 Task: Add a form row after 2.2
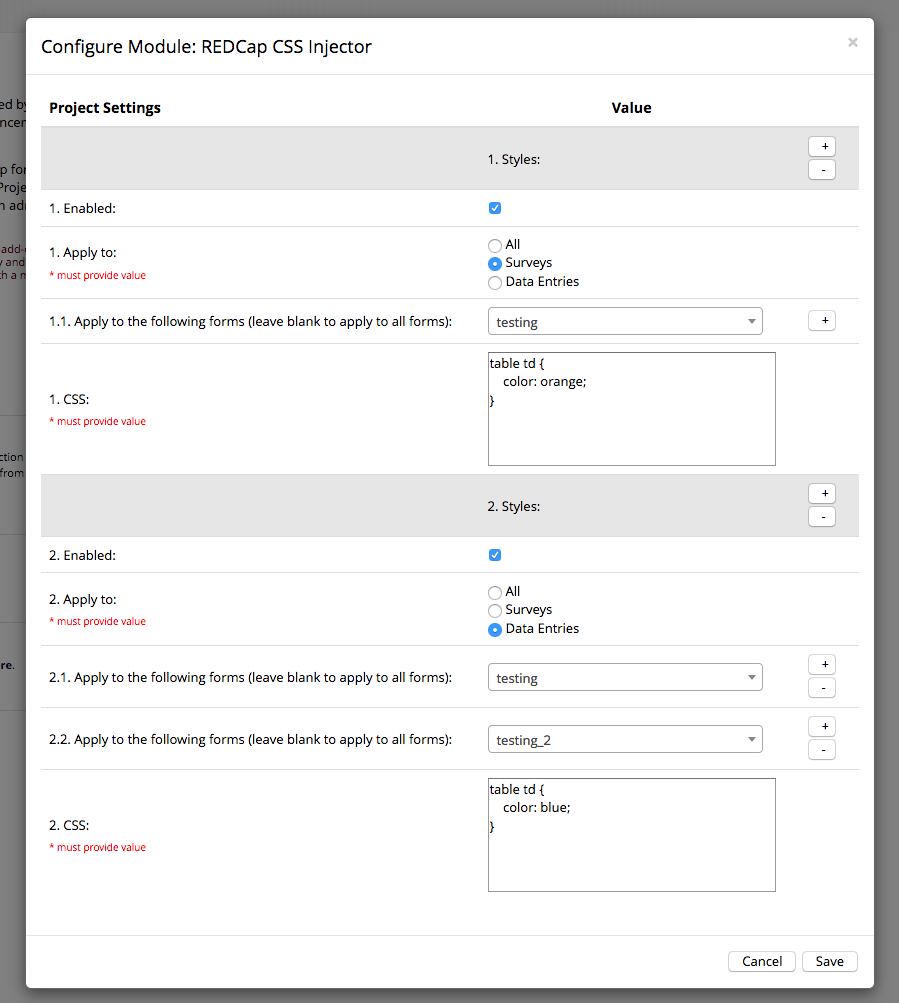[822, 727]
